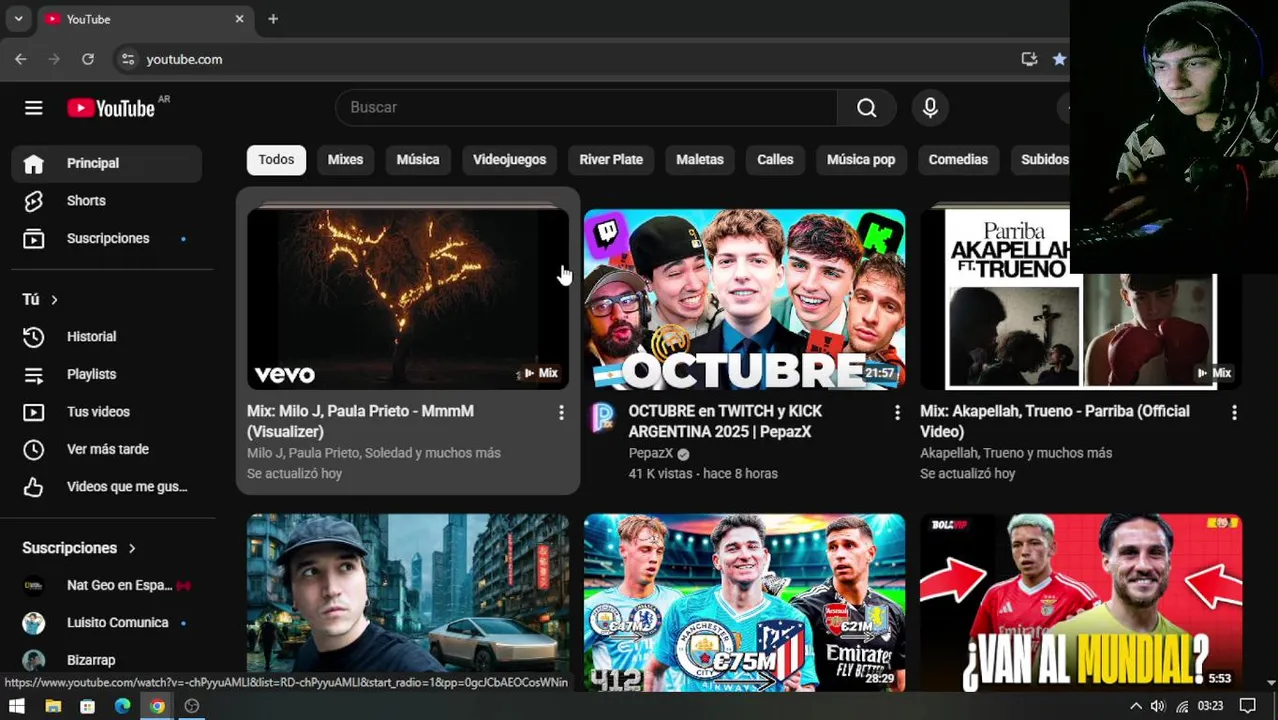Image resolution: width=1278 pixels, height=720 pixels.
Task: Start voice search with microphone icon
Action: 930,108
